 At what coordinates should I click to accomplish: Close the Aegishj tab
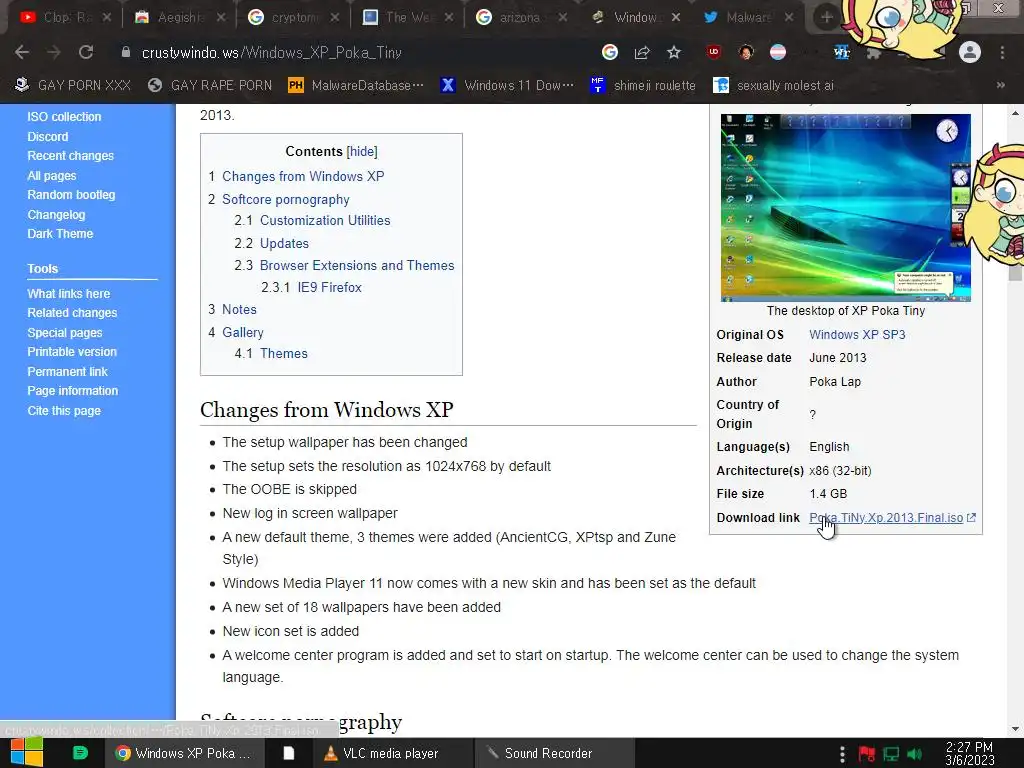pos(221,18)
